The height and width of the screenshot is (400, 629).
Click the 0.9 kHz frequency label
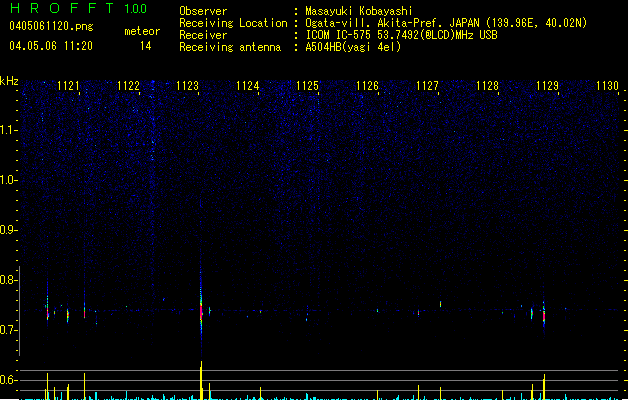(x=8, y=230)
